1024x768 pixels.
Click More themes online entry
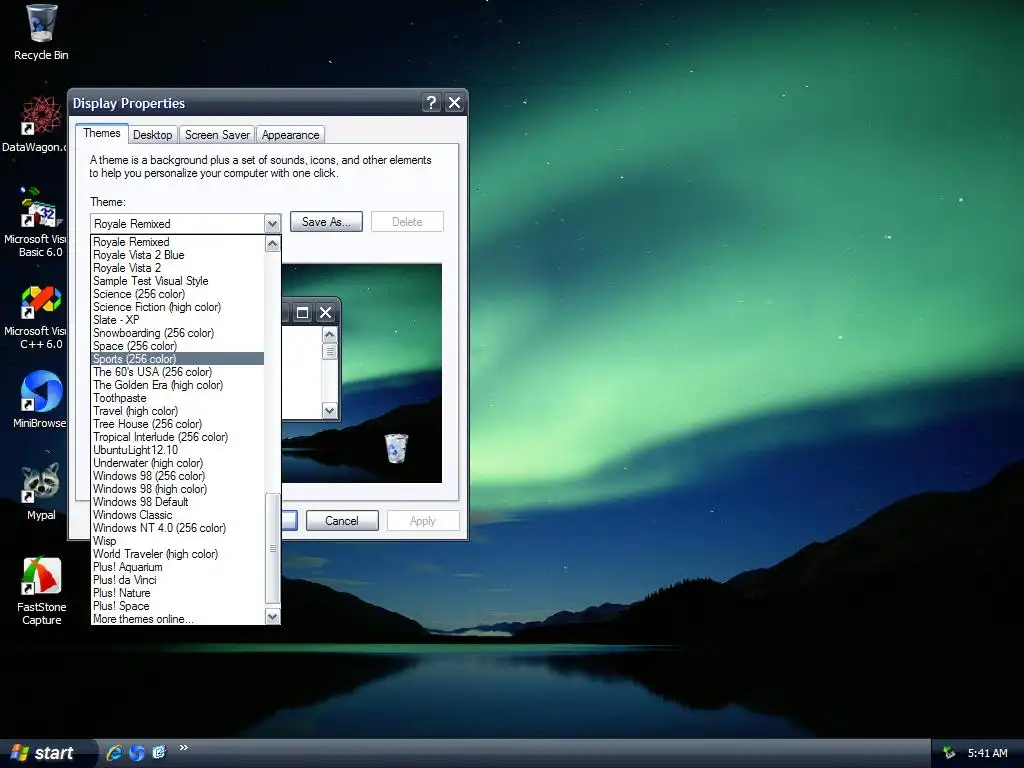pyautogui.click(x=178, y=618)
